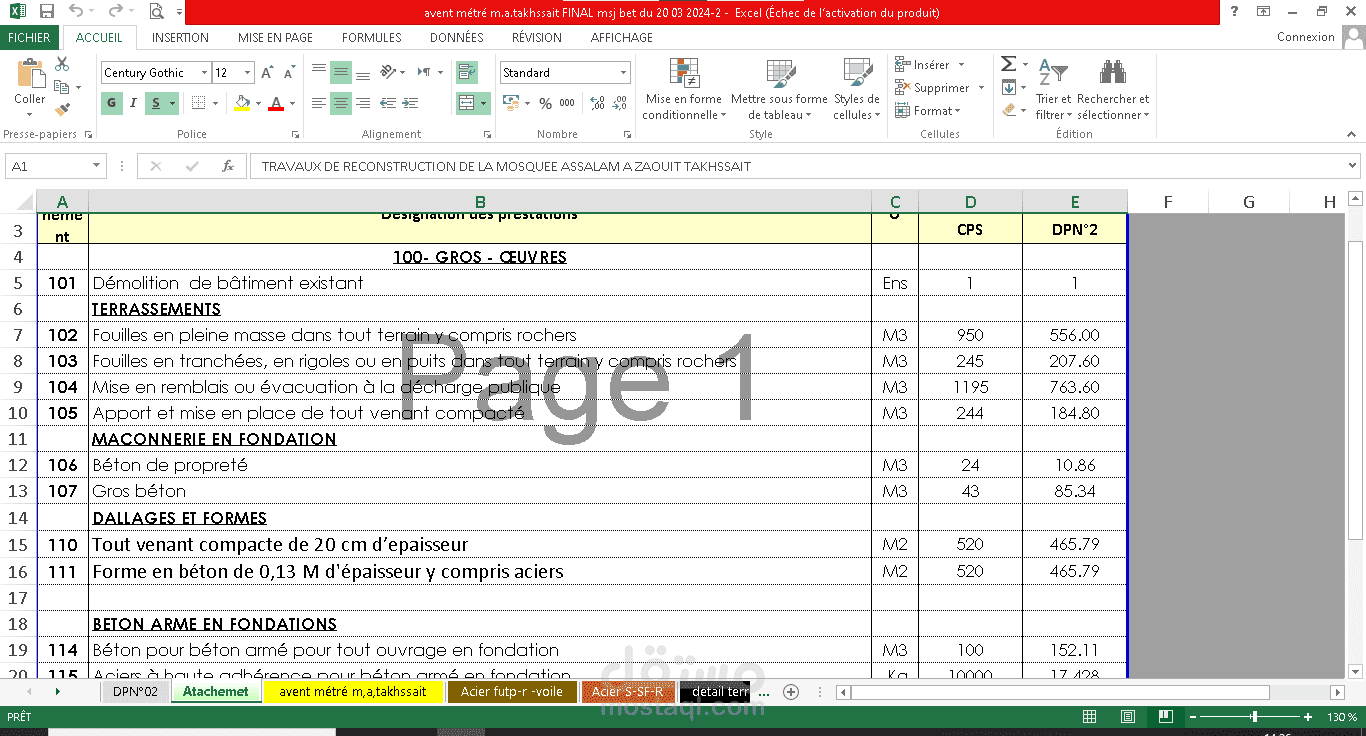The image size is (1366, 736).
Task: Click the zoom in plus button
Action: [x=1308, y=717]
